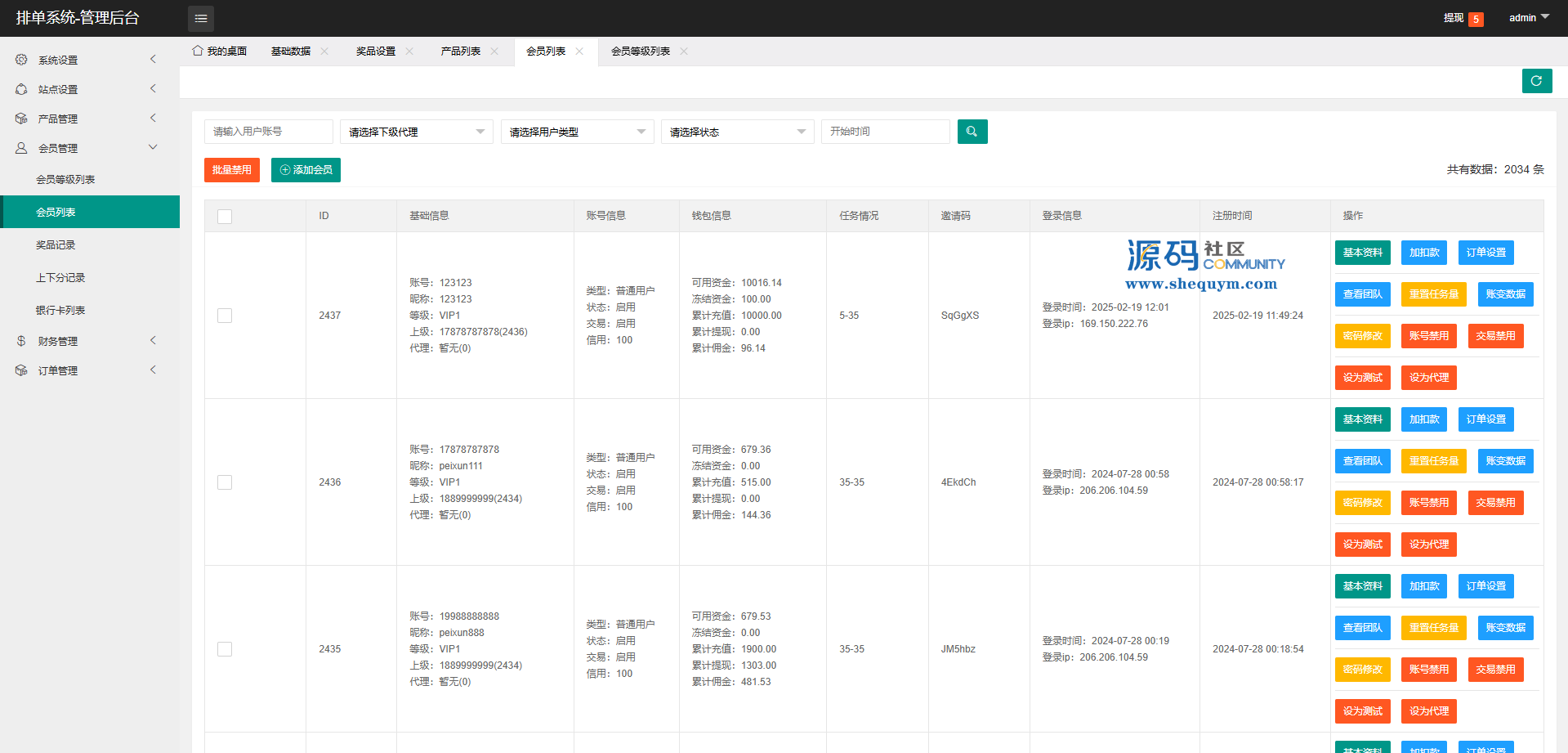Open 银行卡列表 in the sidebar

[x=90, y=310]
